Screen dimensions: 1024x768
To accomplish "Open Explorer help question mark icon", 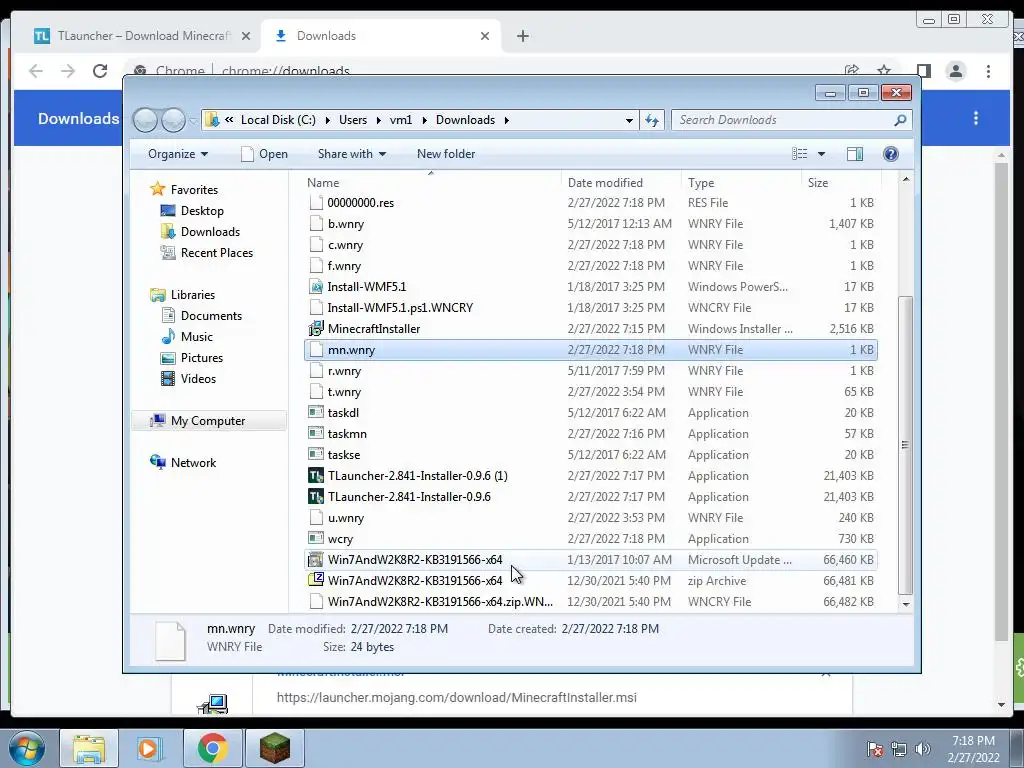I will coord(890,154).
